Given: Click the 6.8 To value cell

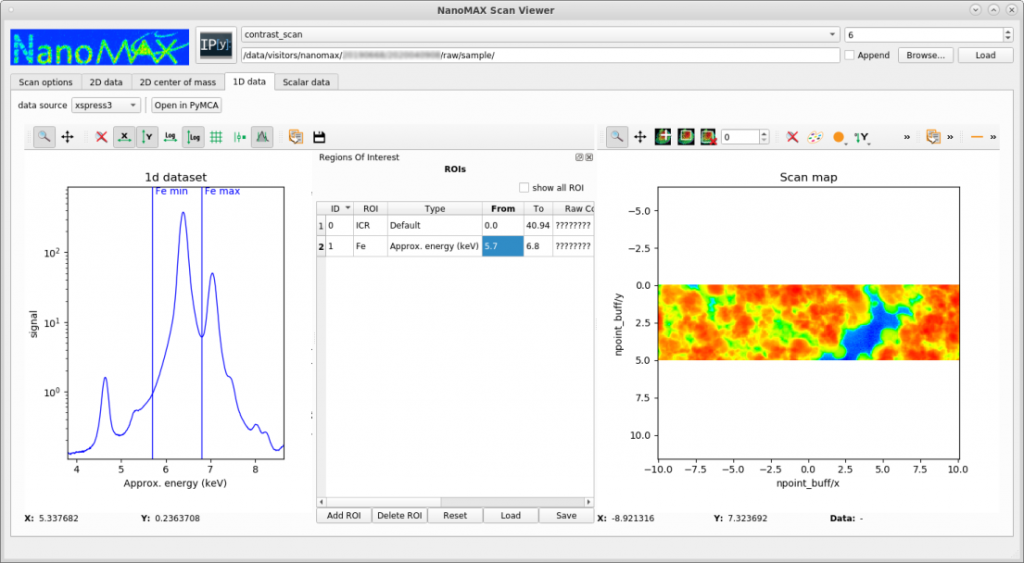Looking at the screenshot, I should point(538,246).
